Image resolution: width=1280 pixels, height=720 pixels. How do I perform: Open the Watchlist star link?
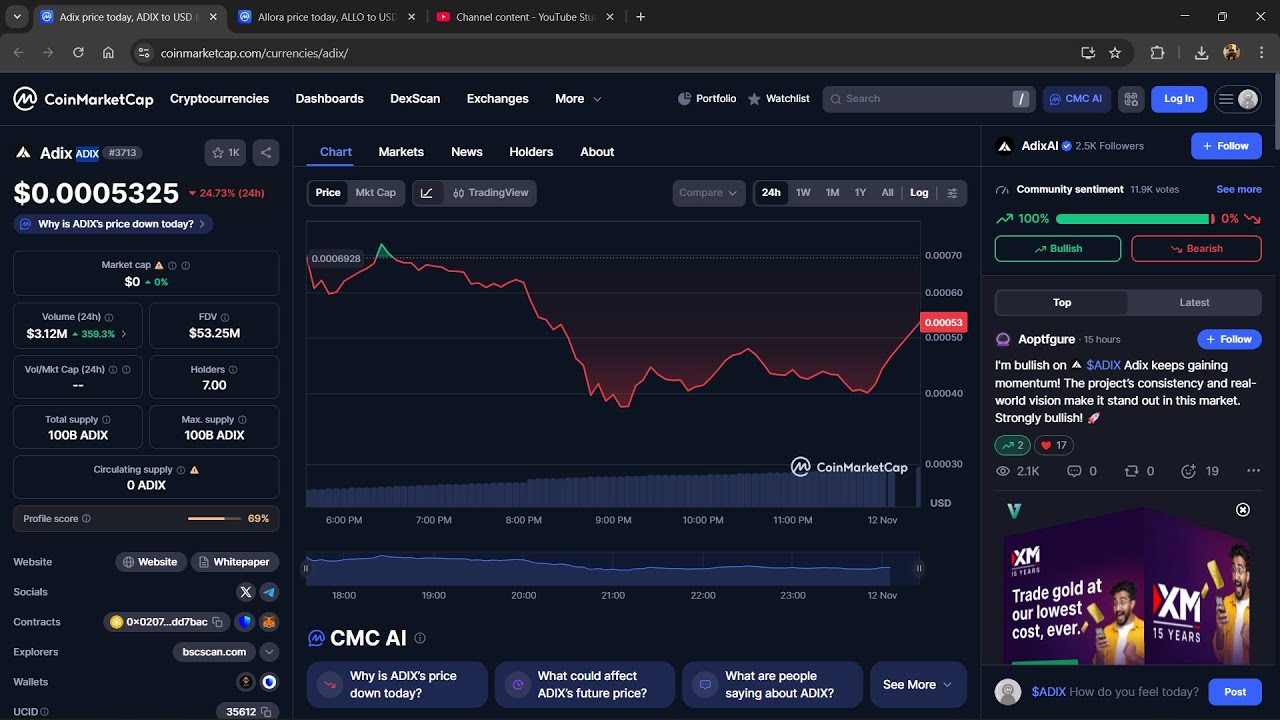[778, 99]
